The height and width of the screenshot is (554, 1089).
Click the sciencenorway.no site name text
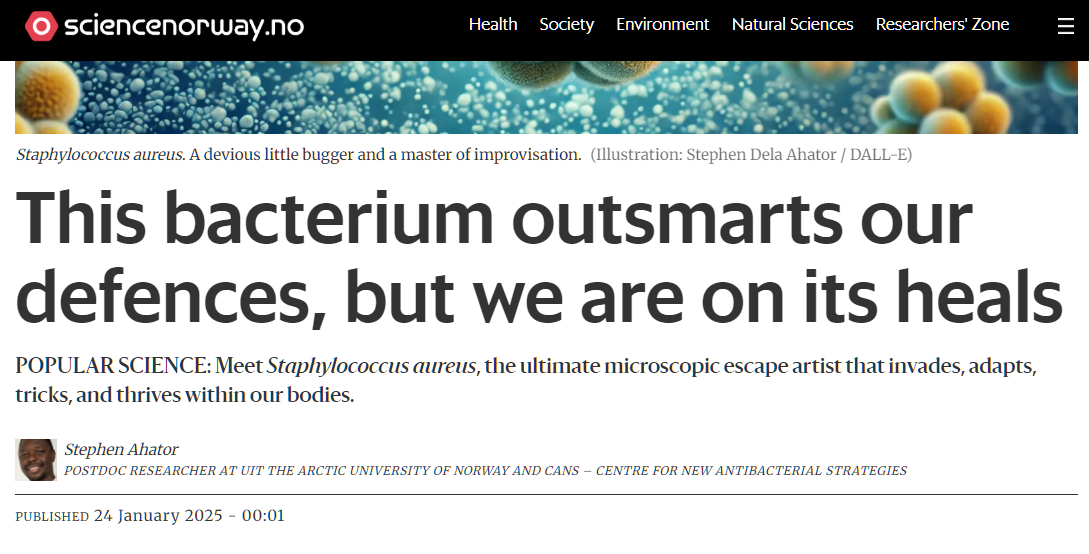coord(184,26)
